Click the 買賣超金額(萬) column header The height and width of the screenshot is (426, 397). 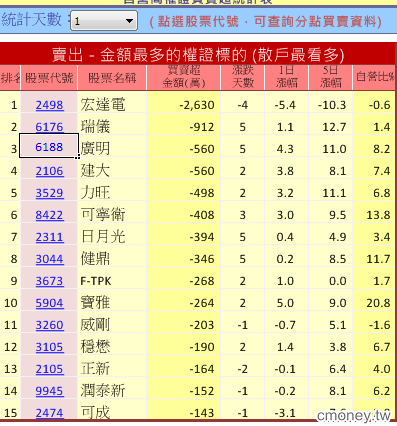click(183, 77)
